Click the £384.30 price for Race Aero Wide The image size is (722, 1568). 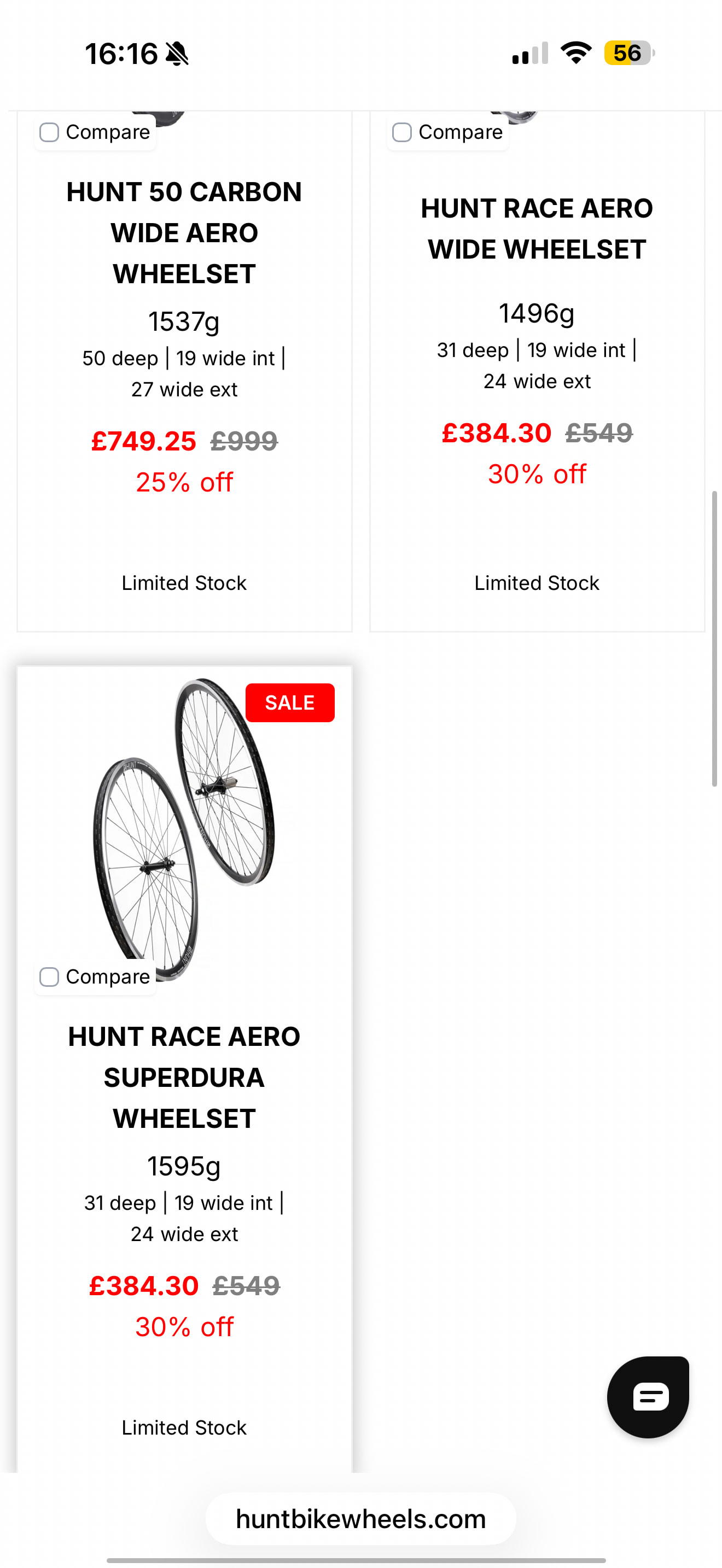496,433
